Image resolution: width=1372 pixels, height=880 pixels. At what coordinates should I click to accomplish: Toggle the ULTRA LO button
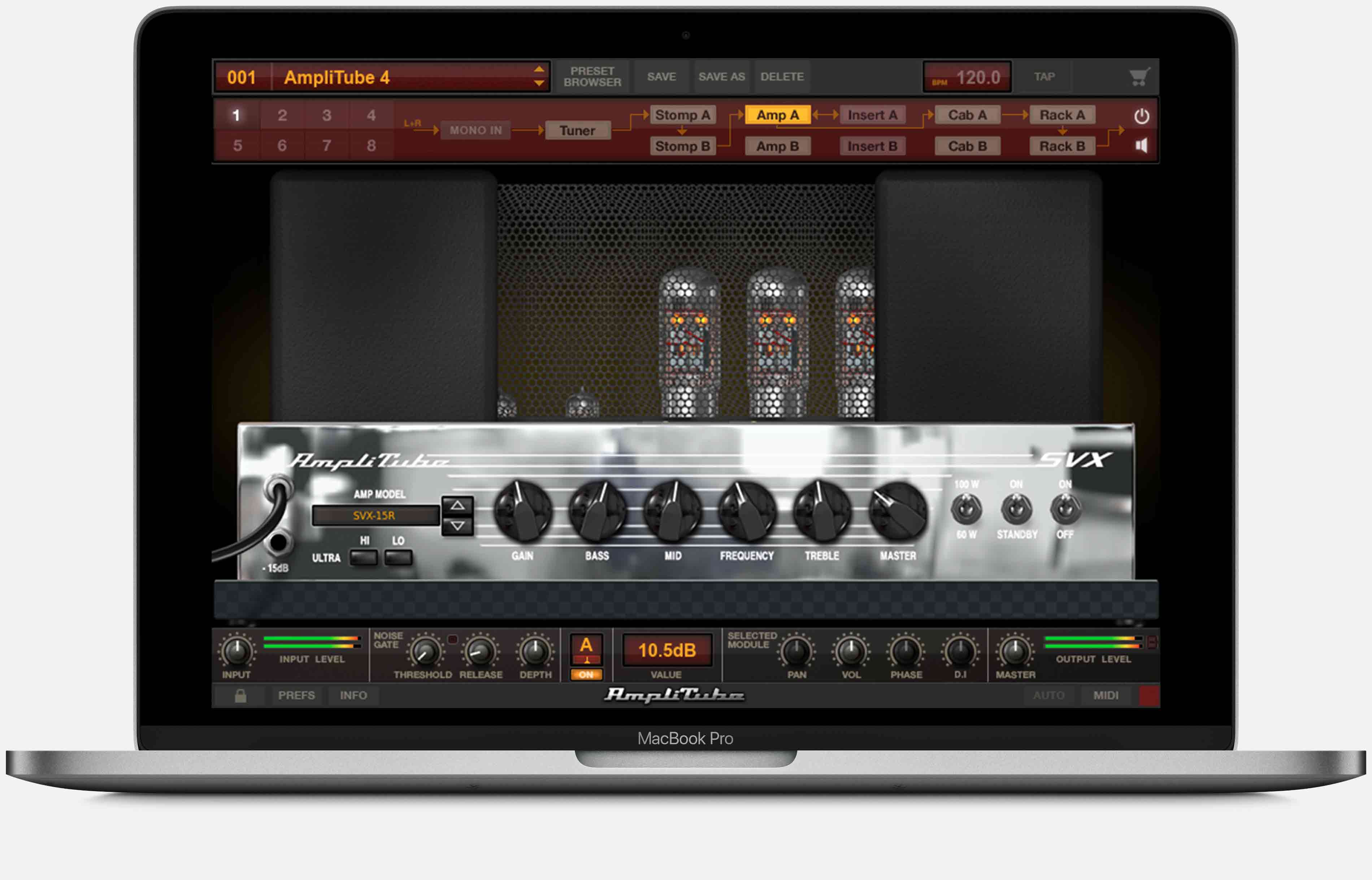click(399, 558)
